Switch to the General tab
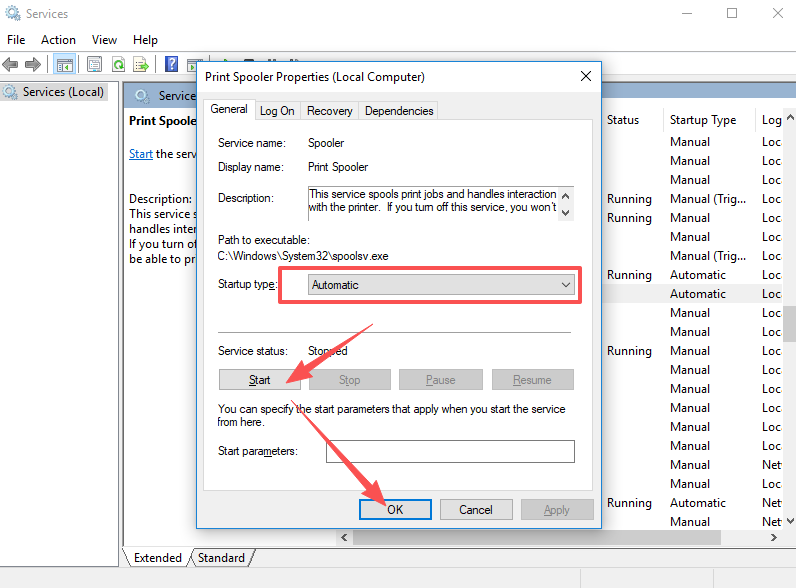Image resolution: width=796 pixels, height=588 pixels. (229, 109)
